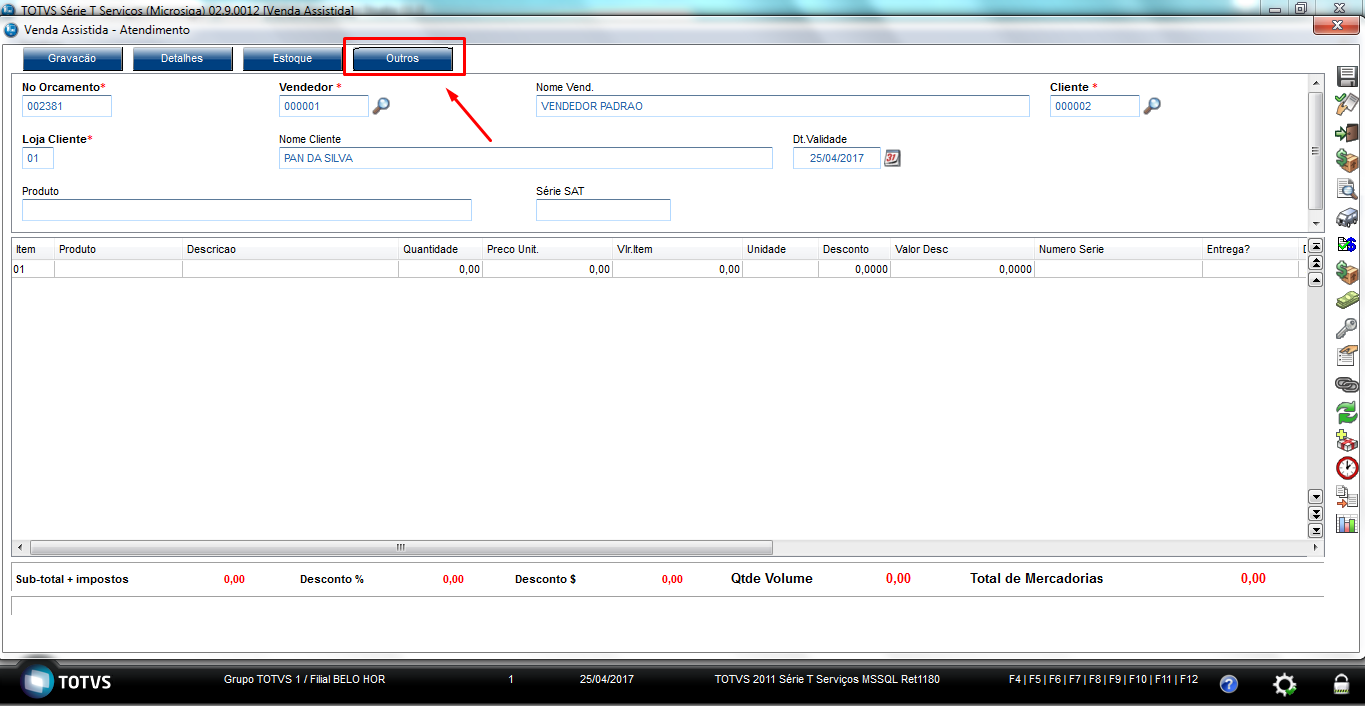Open the document with magnifier icon
Screen dimensions: 1365x706
pyautogui.click(x=1347, y=189)
